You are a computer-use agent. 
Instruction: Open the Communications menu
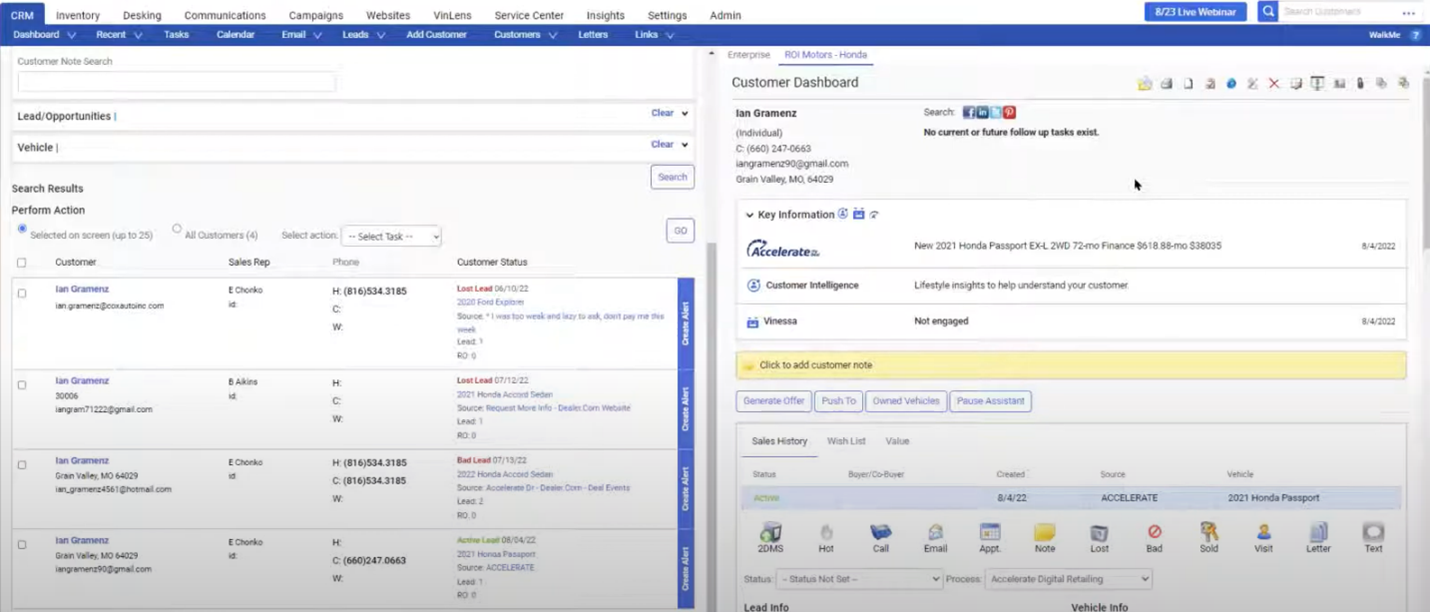(x=225, y=15)
